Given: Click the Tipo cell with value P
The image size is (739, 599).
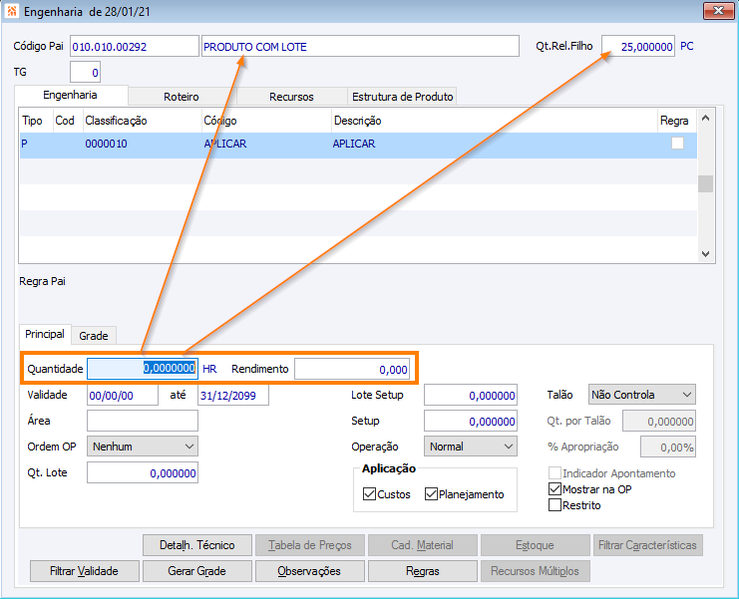Looking at the screenshot, I should [36, 144].
